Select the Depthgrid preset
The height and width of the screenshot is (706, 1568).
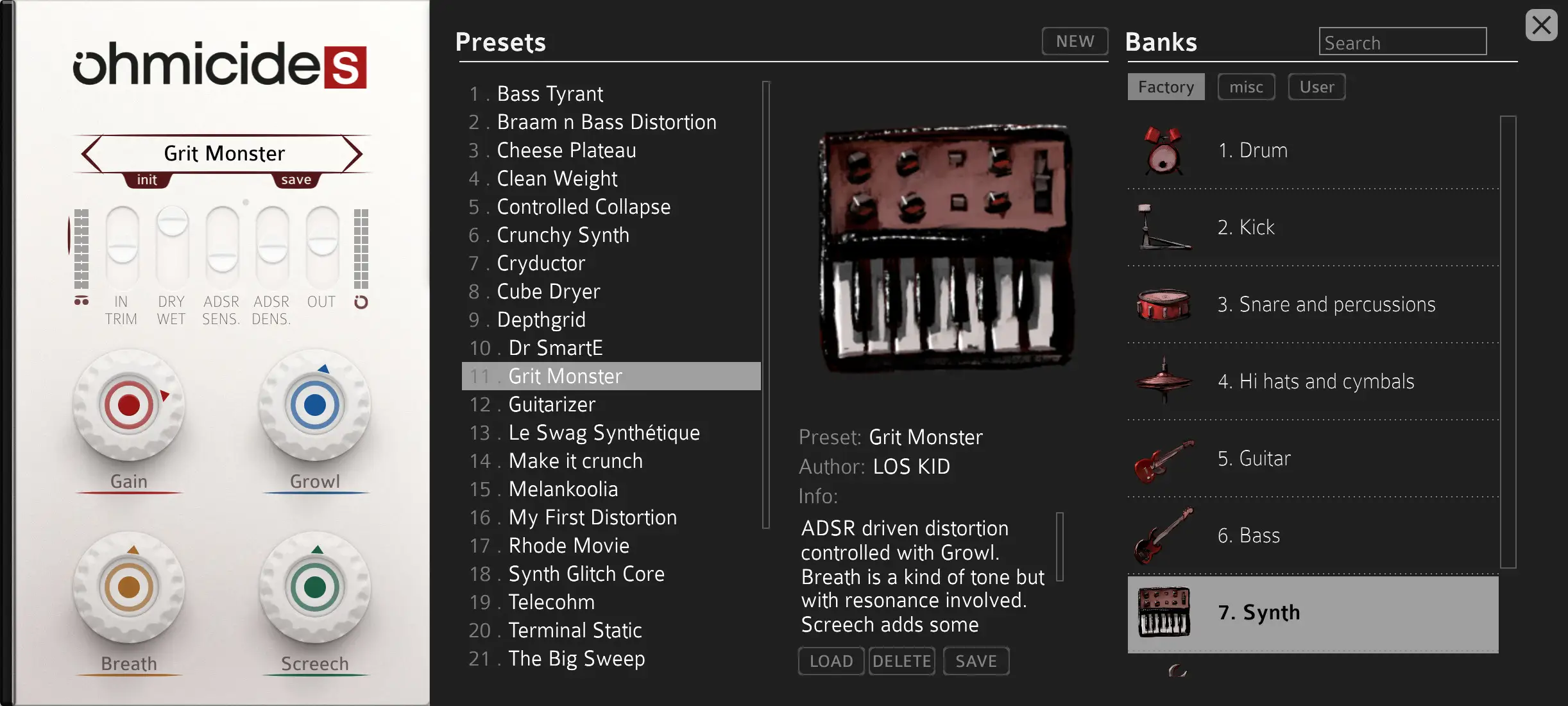(611, 320)
